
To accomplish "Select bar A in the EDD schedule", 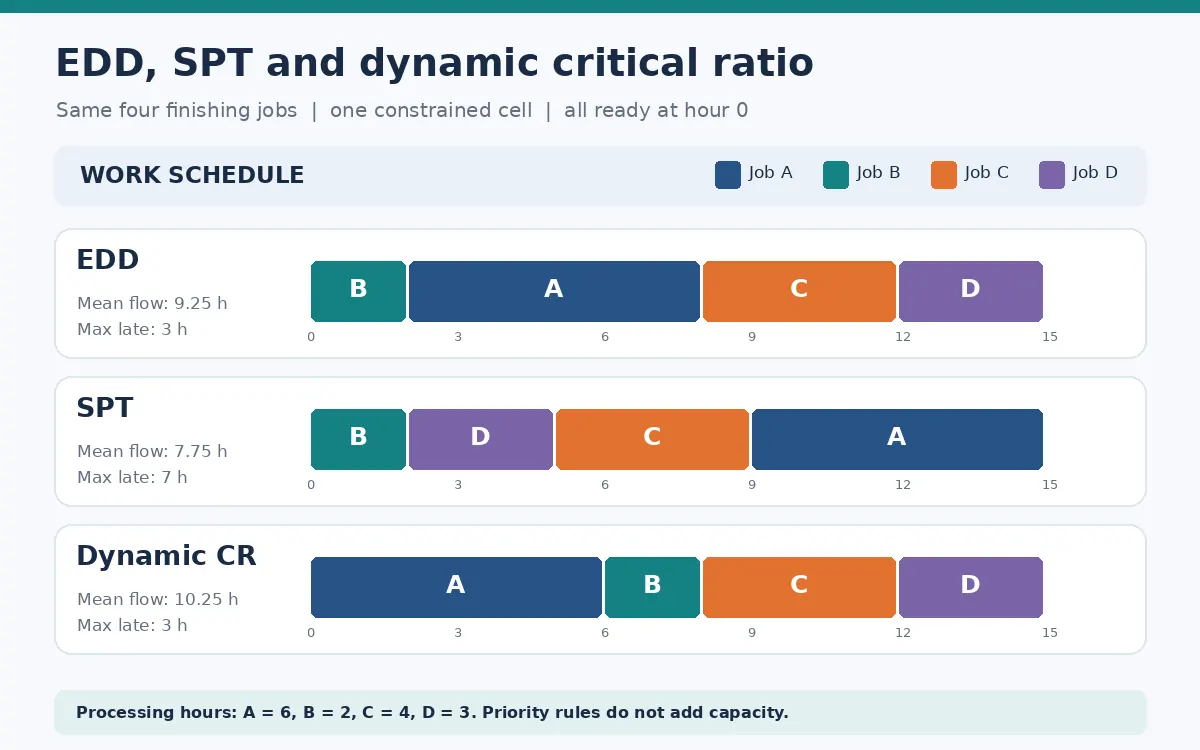I will coord(554,291).
